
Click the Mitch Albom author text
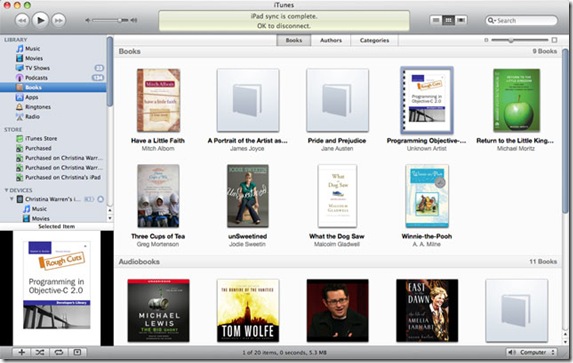[158, 148]
